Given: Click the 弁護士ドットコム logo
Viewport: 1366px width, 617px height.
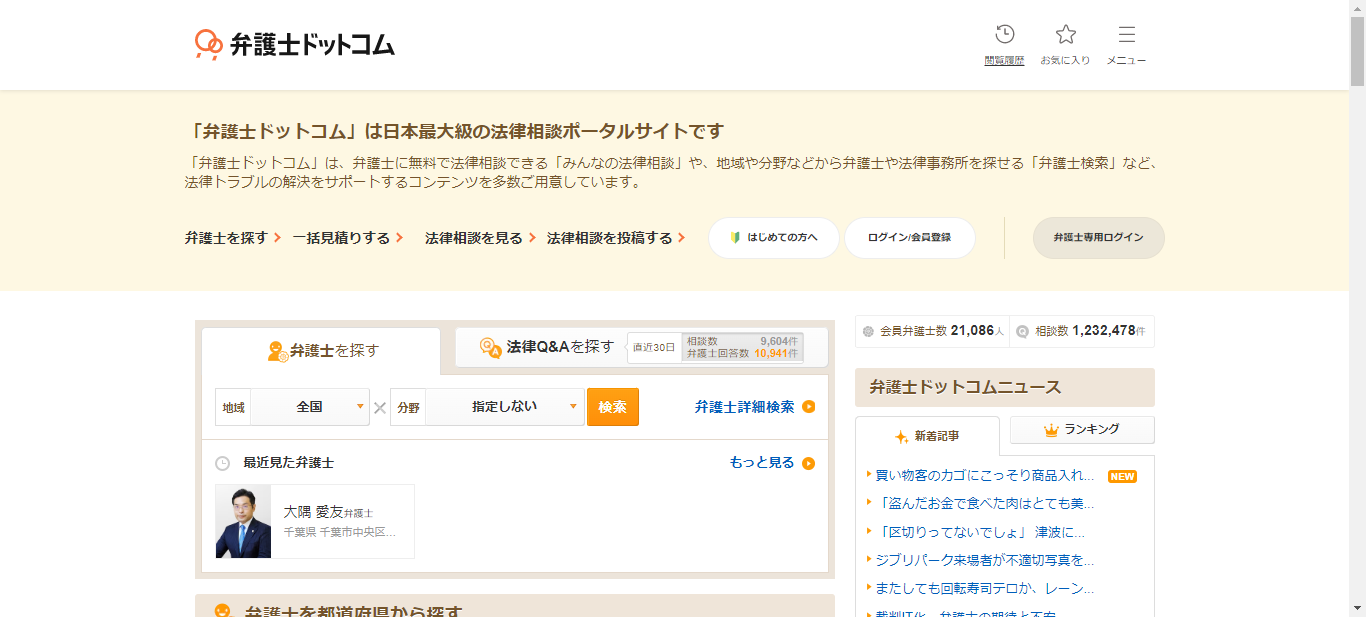Looking at the screenshot, I should click(x=295, y=44).
